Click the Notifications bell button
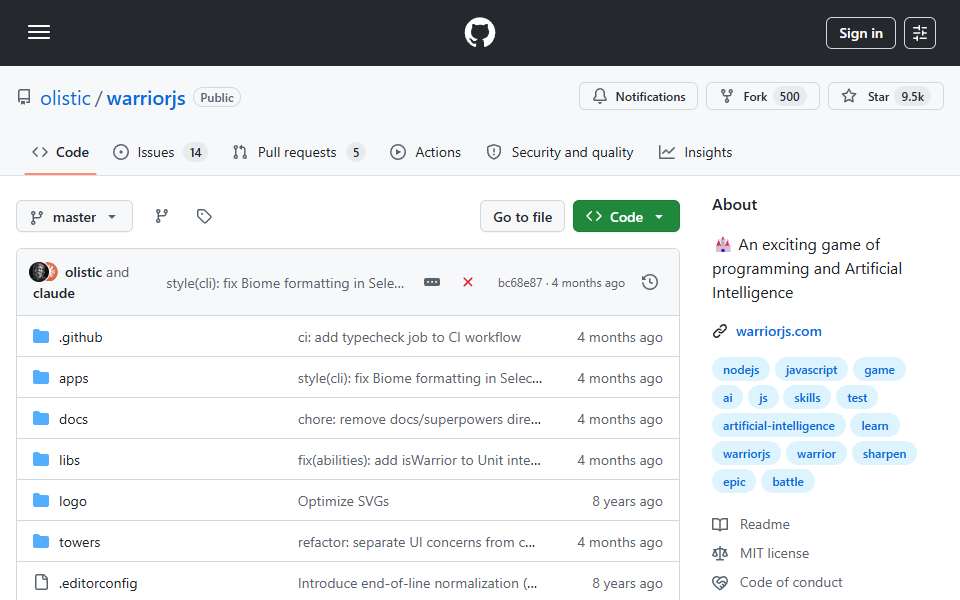The height and width of the screenshot is (600, 960). click(x=638, y=97)
